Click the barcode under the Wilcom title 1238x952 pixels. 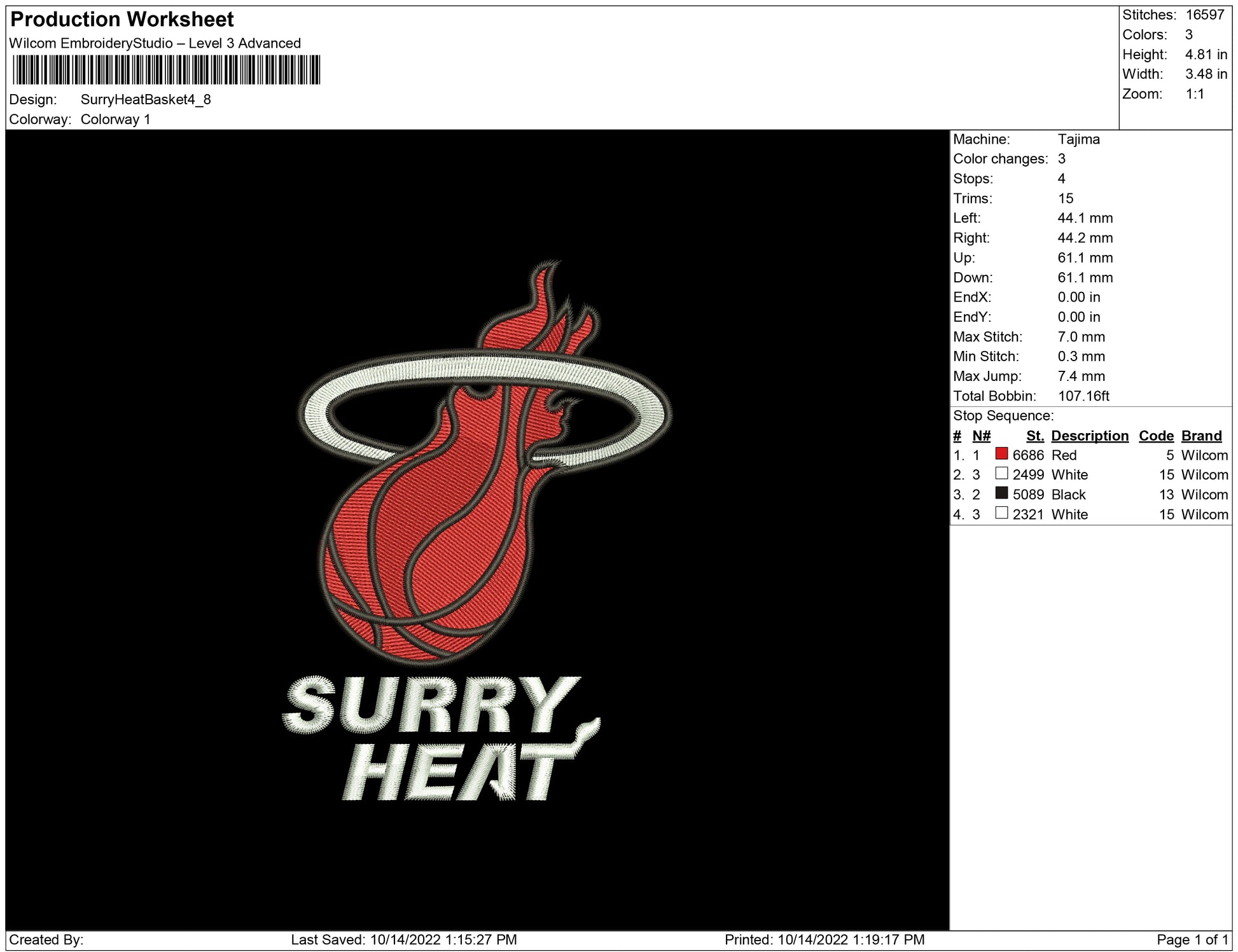coord(166,70)
